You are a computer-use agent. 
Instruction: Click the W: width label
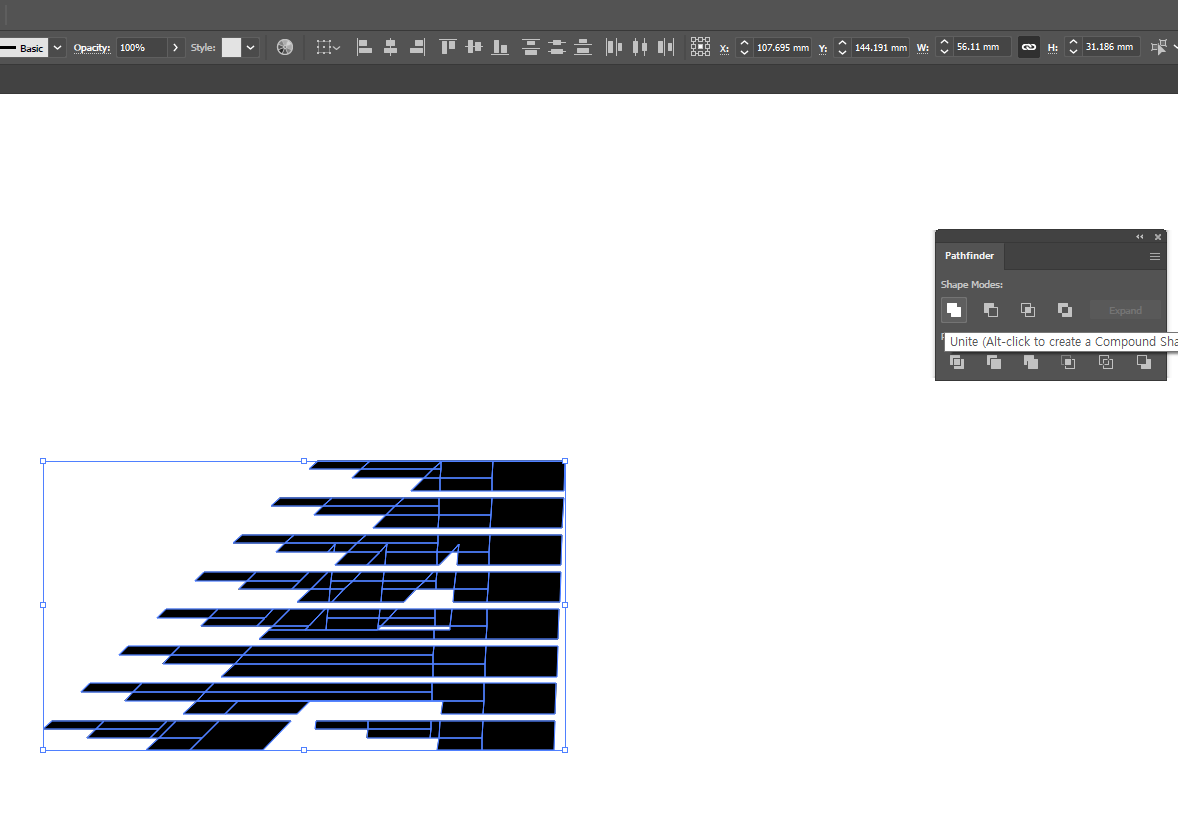(923, 48)
